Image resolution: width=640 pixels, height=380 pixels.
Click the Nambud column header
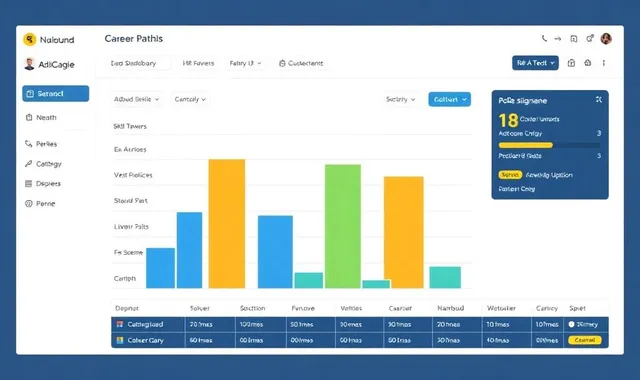coord(451,308)
